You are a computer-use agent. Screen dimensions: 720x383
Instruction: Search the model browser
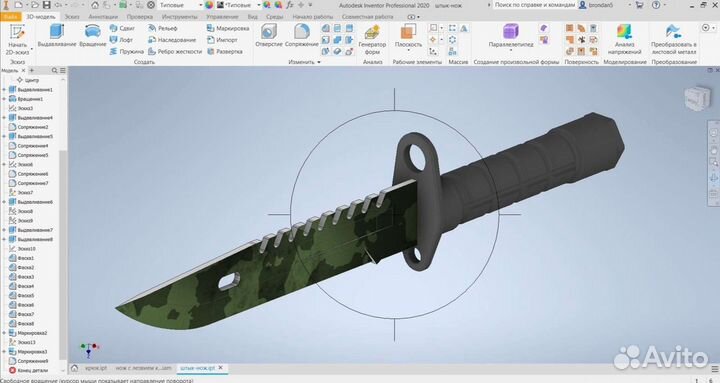point(55,71)
